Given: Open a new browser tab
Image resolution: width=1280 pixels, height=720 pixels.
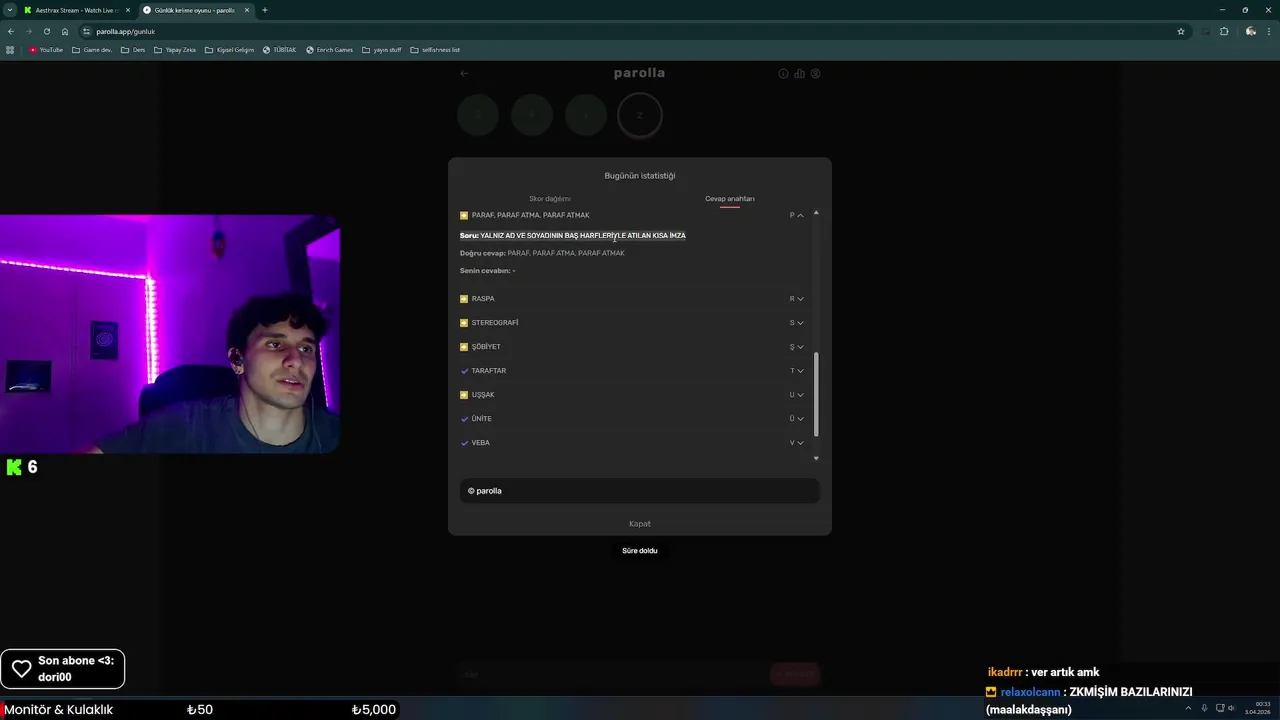Looking at the screenshot, I should click(265, 10).
